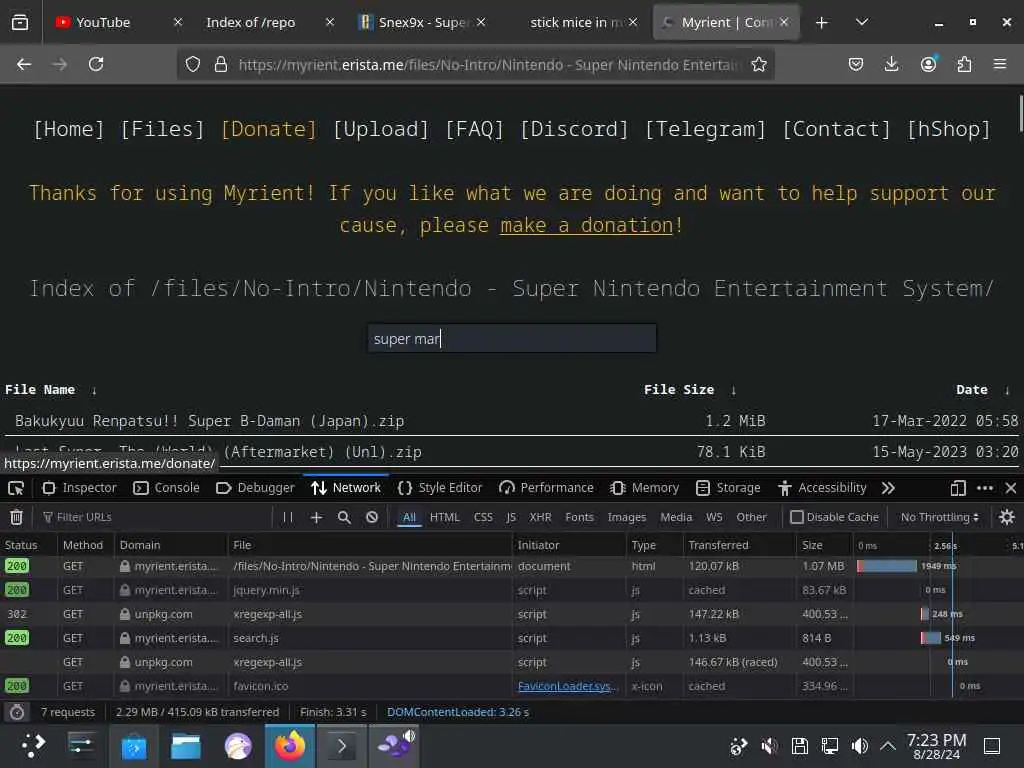This screenshot has width=1024, height=768.
Task: Save page to Pocket icon
Action: 856,64
